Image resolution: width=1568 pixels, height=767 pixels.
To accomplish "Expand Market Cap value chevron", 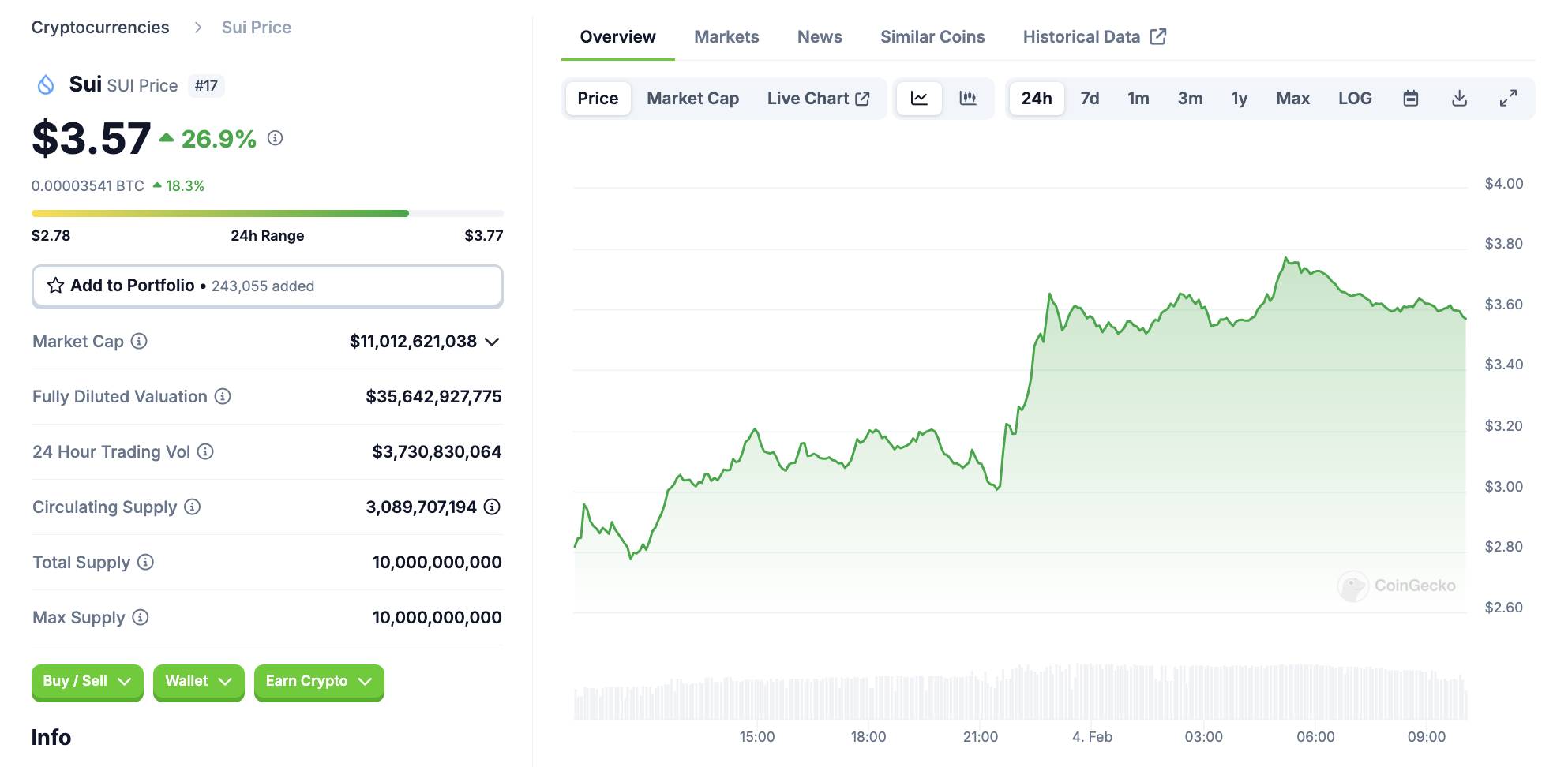I will tap(492, 342).
